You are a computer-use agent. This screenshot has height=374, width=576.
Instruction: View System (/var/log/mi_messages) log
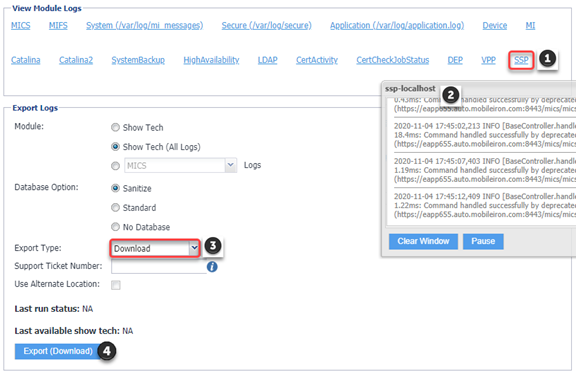click(144, 26)
